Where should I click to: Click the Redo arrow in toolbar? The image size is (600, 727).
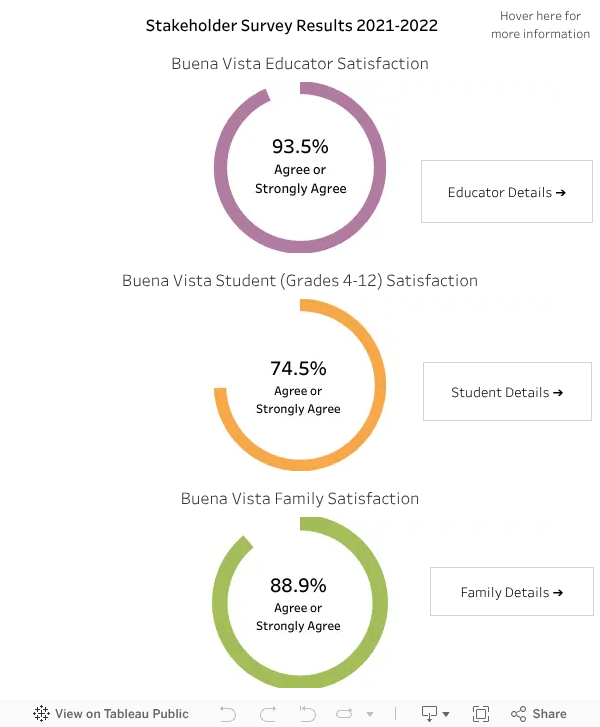coord(268,714)
